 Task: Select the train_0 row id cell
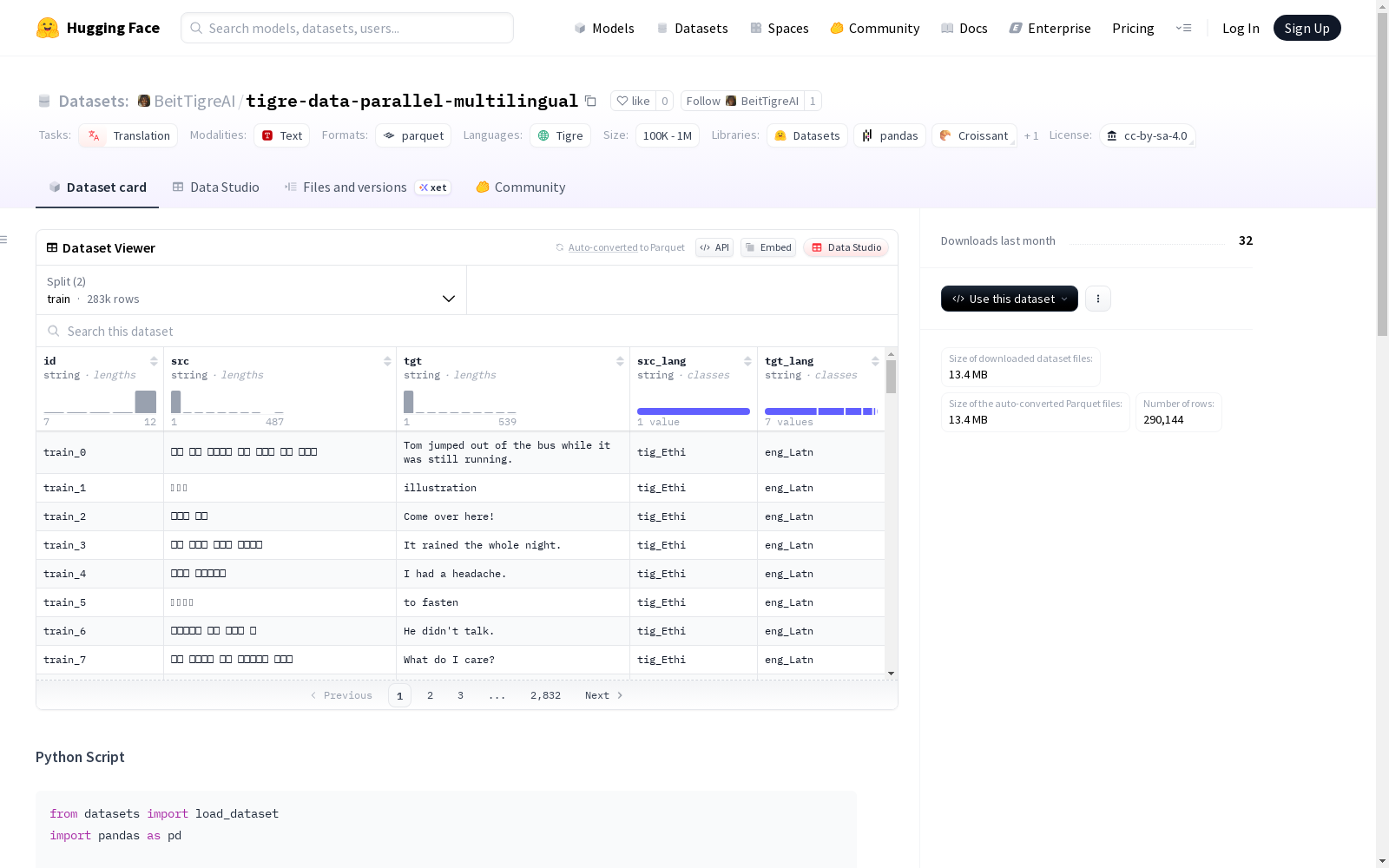point(100,452)
